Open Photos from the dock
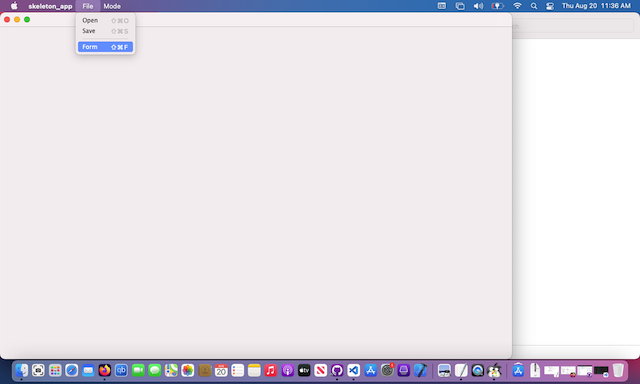 tap(188, 371)
